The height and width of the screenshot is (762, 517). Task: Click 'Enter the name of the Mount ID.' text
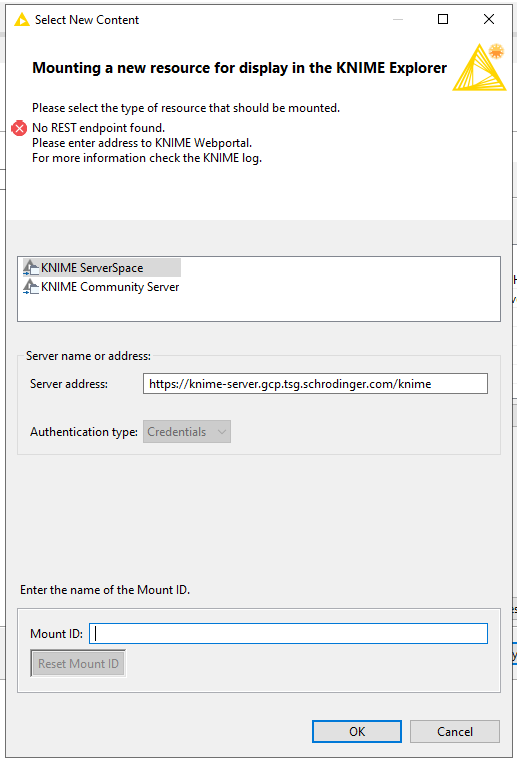pos(105,590)
